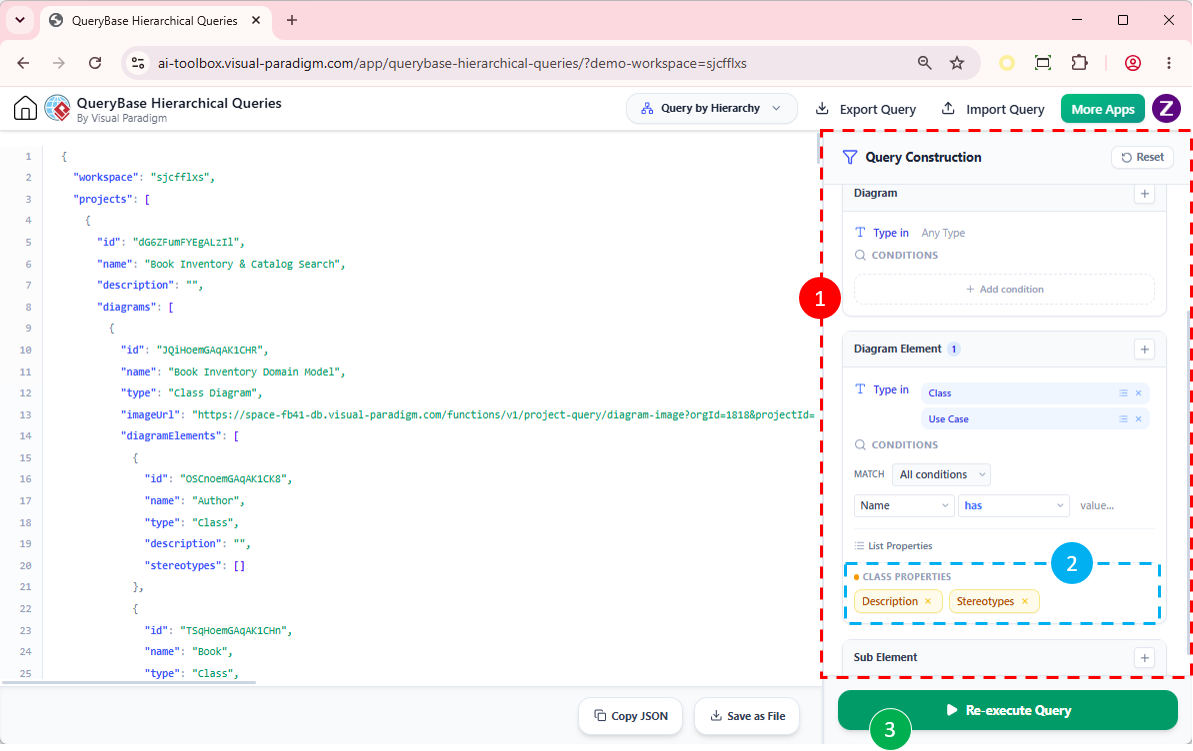This screenshot has height=751, width=1193.
Task: Add a Diagram filter with plus
Action: click(1144, 194)
